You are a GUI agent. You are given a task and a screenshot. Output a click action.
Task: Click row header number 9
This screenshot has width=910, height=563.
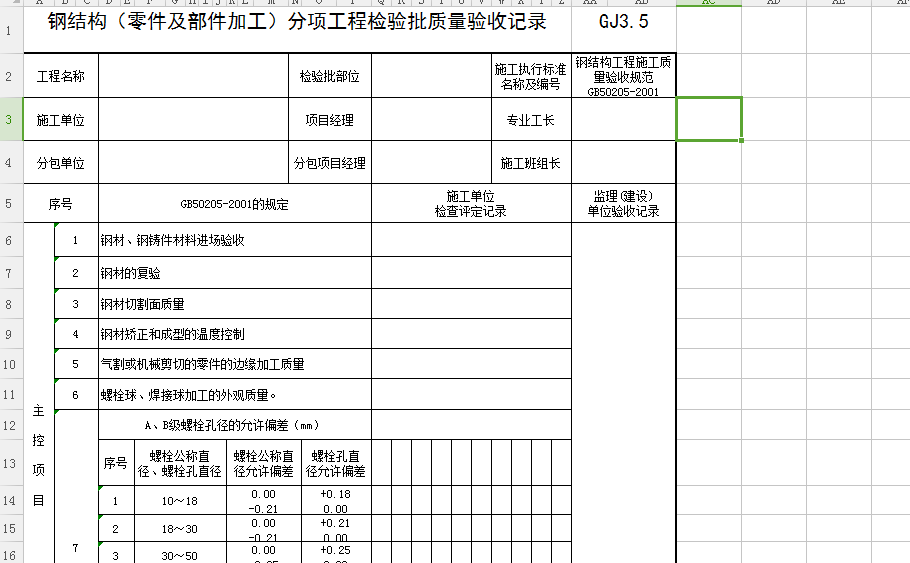coord(9,334)
